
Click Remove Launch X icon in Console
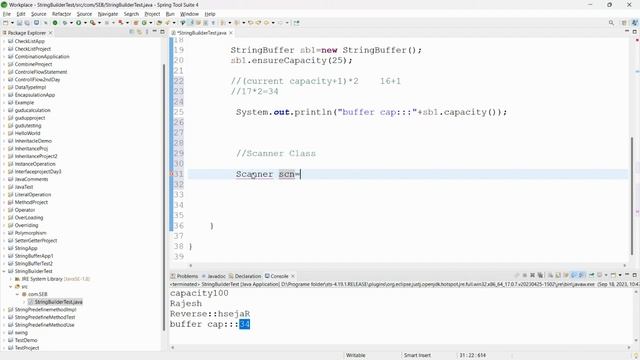532,276
